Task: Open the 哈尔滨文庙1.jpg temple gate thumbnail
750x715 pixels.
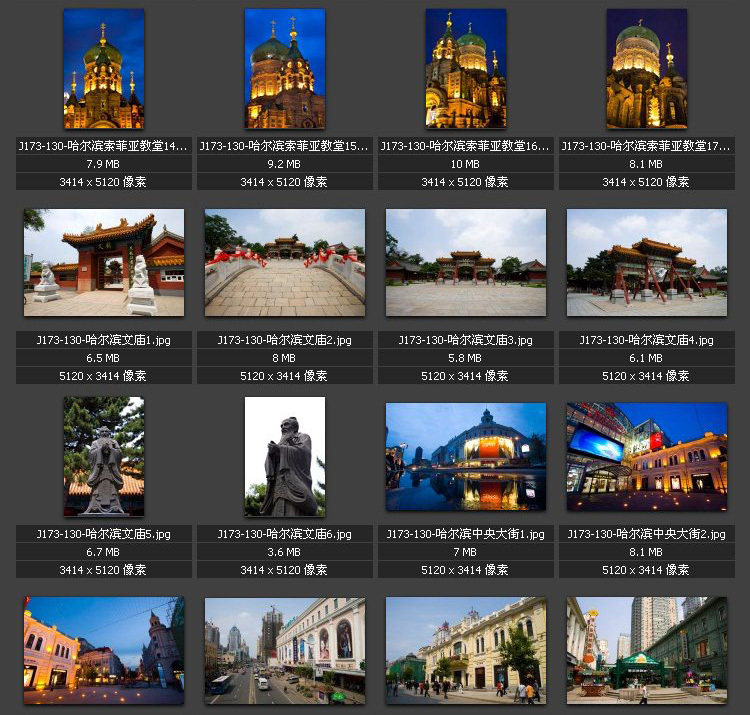Action: pyautogui.click(x=104, y=263)
